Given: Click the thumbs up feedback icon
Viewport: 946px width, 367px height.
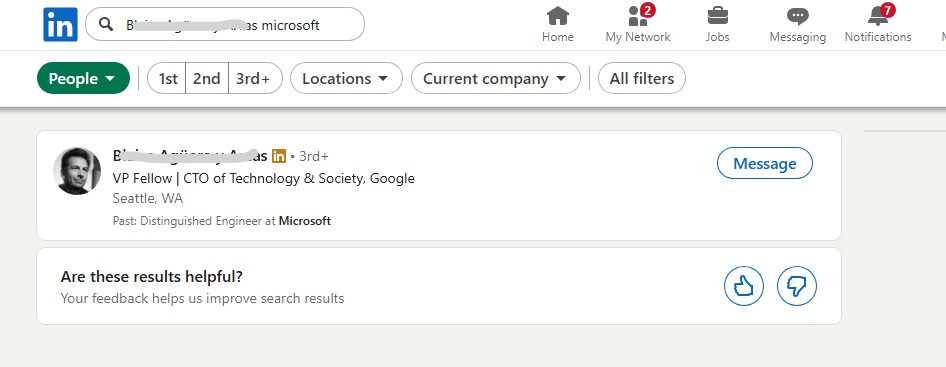Looking at the screenshot, I should point(744,286).
